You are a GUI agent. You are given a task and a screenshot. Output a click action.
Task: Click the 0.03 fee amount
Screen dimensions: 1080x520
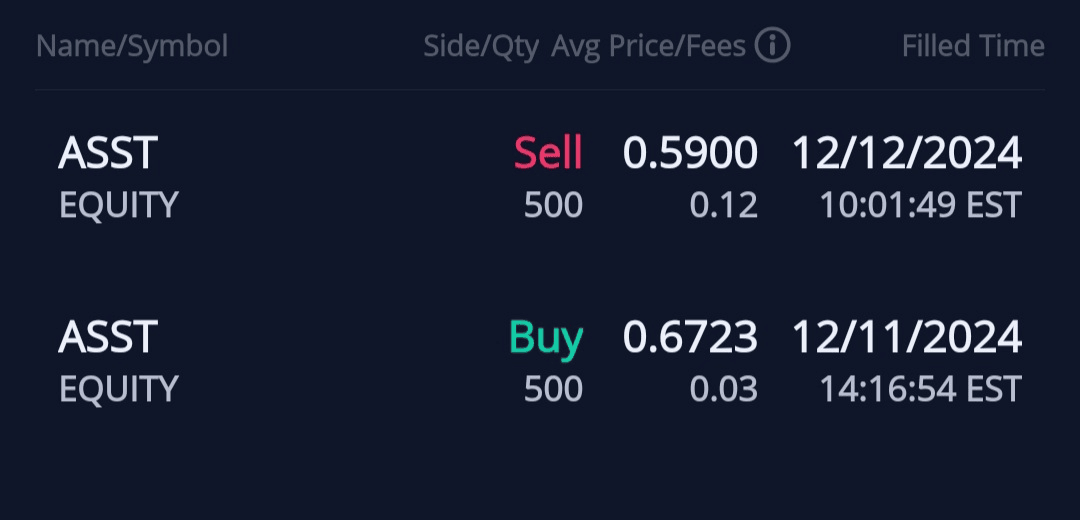724,389
